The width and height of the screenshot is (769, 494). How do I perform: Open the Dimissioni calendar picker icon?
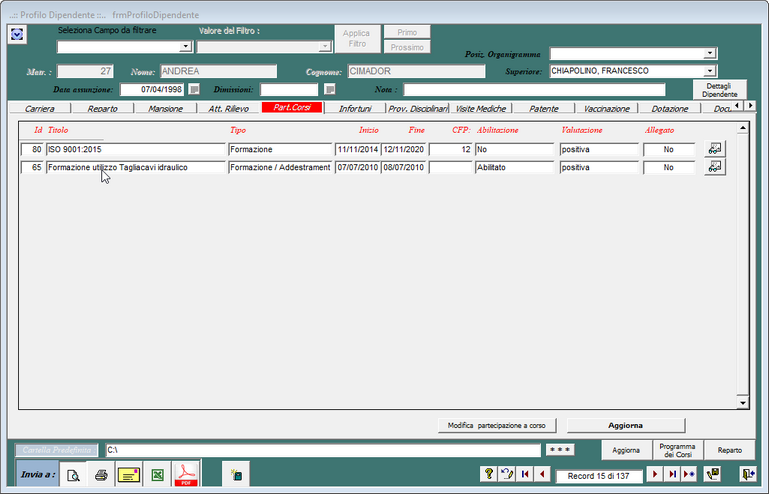coord(330,89)
